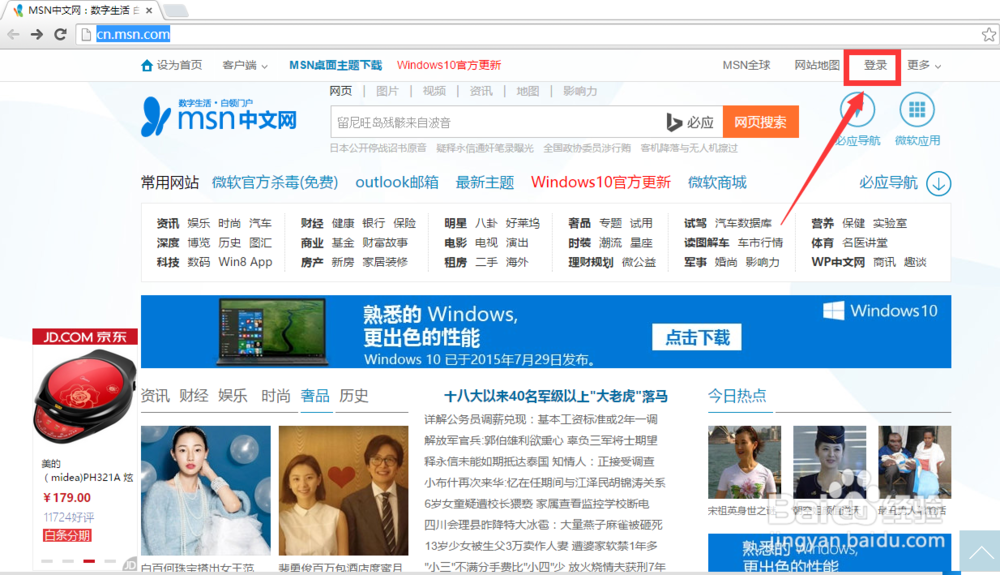
Task: Switch to the 娱乐 news tab
Action: pyautogui.click(x=233, y=396)
